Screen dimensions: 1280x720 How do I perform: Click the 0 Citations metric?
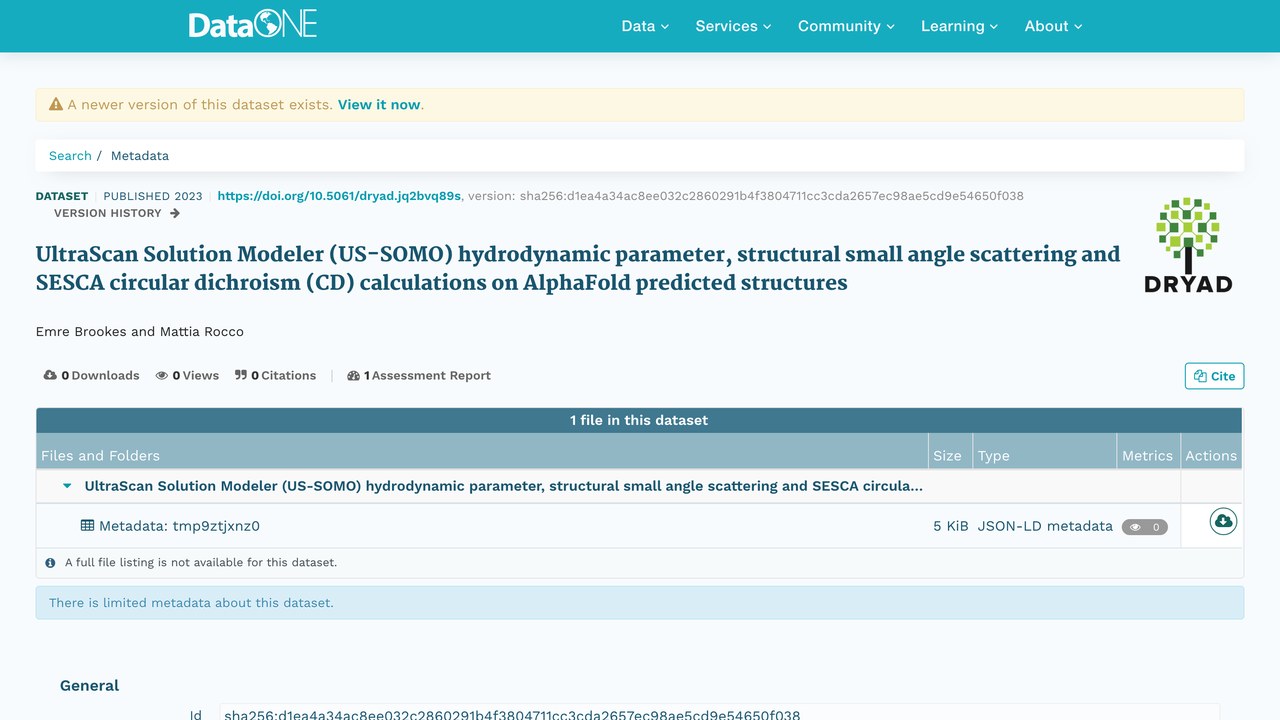[276, 376]
